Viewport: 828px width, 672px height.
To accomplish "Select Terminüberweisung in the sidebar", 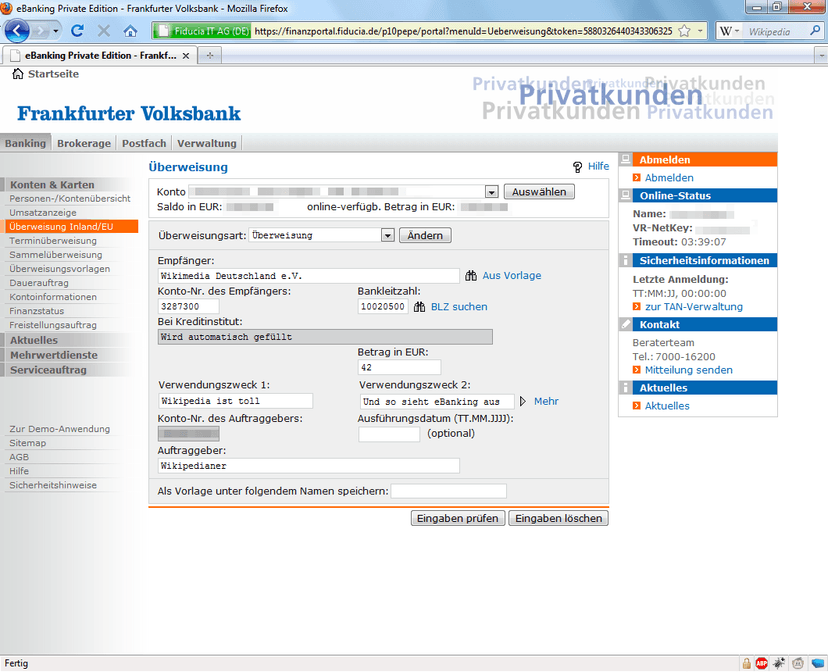I will coord(53,241).
